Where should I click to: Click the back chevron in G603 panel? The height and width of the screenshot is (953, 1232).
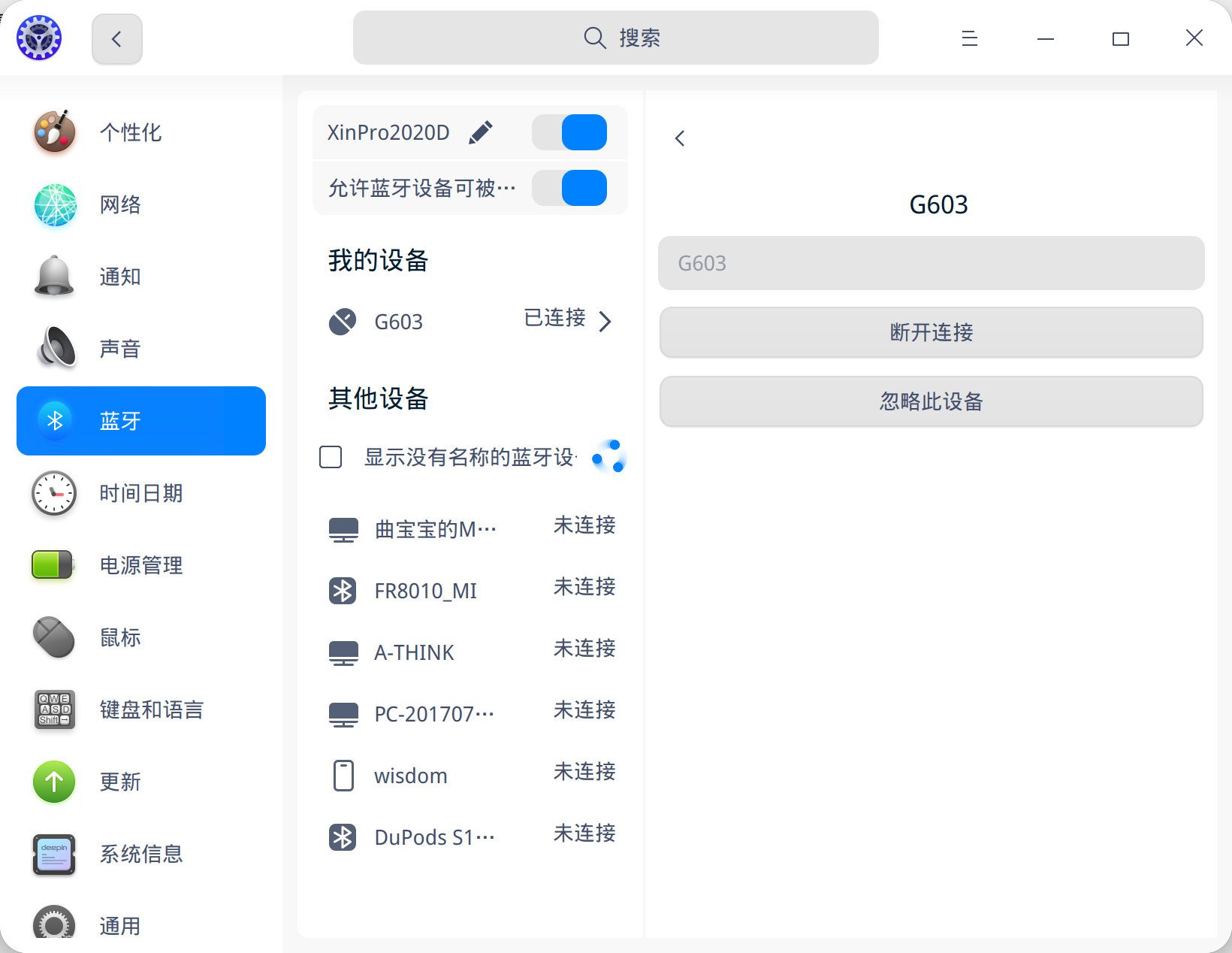pos(679,138)
